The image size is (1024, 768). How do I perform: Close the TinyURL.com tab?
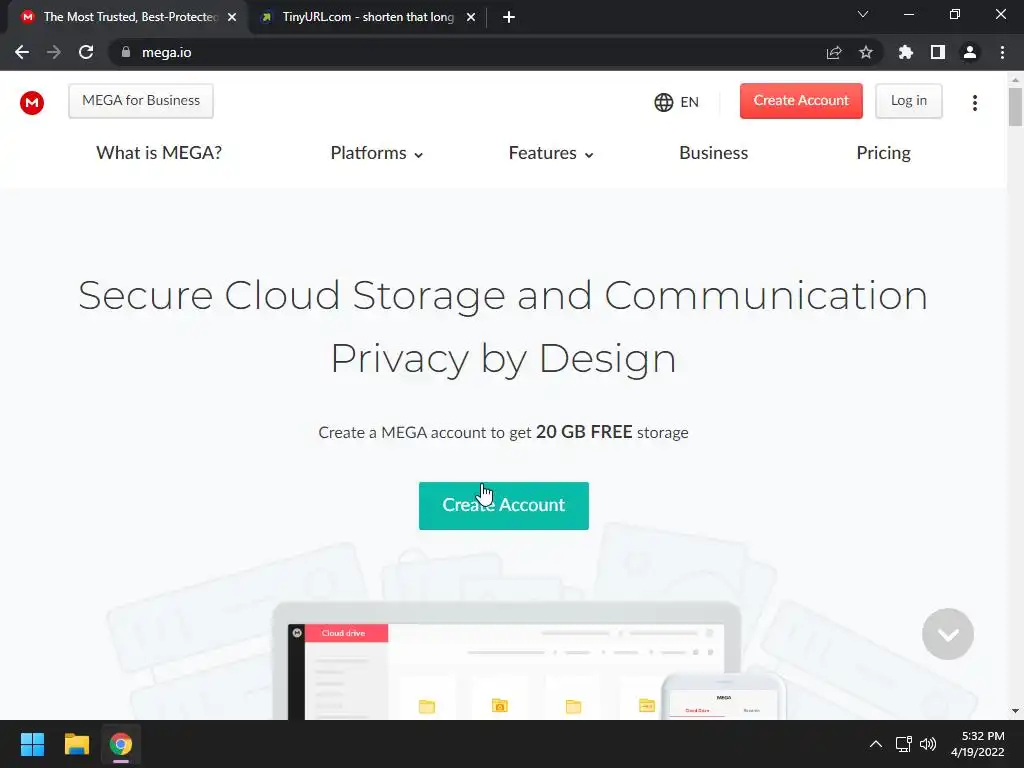(x=471, y=17)
